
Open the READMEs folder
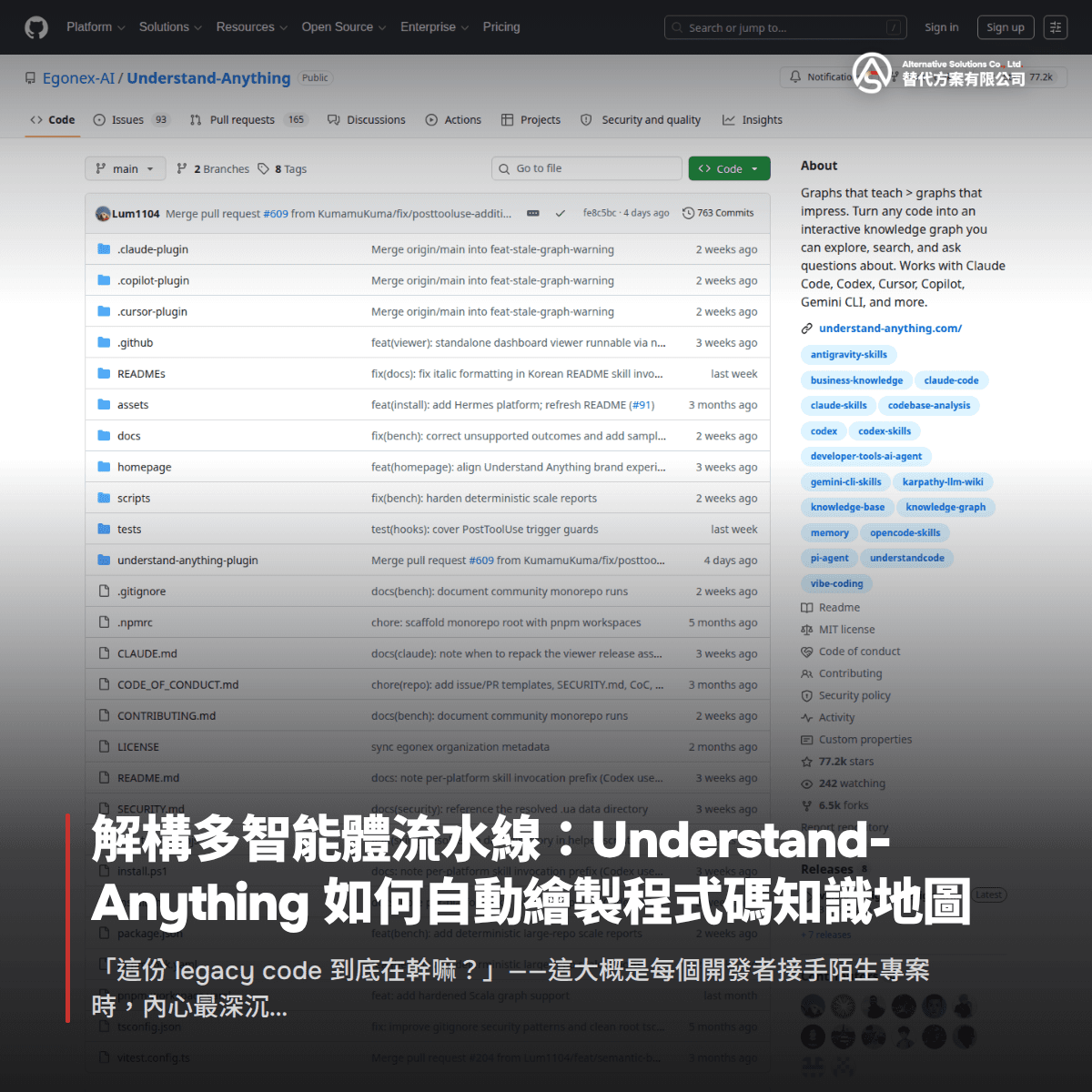(141, 374)
